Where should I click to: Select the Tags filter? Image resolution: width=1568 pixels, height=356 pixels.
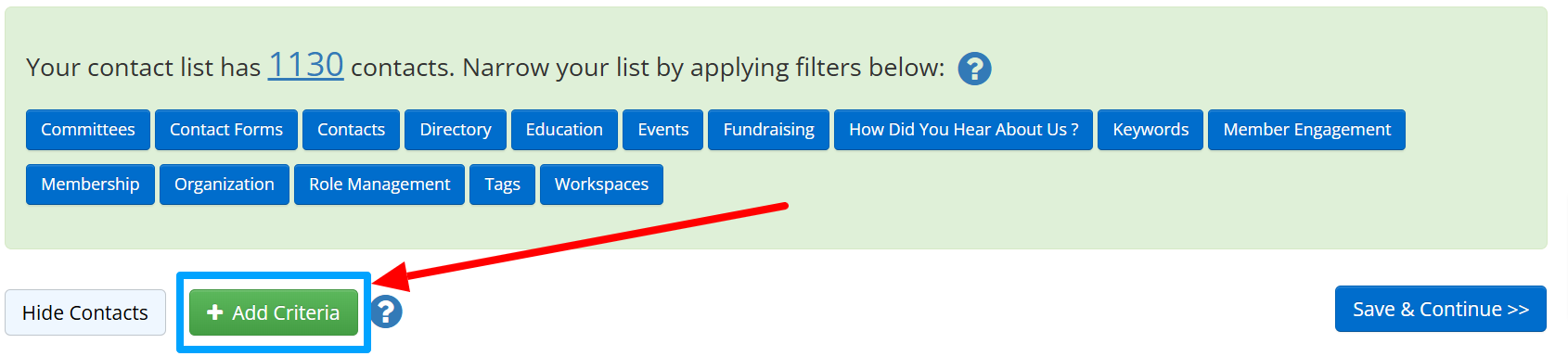[502, 184]
